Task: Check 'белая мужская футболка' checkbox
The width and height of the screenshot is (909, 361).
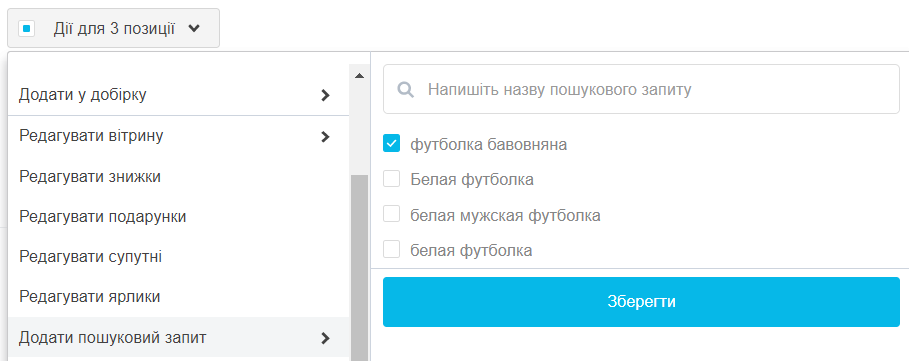Action: tap(391, 214)
